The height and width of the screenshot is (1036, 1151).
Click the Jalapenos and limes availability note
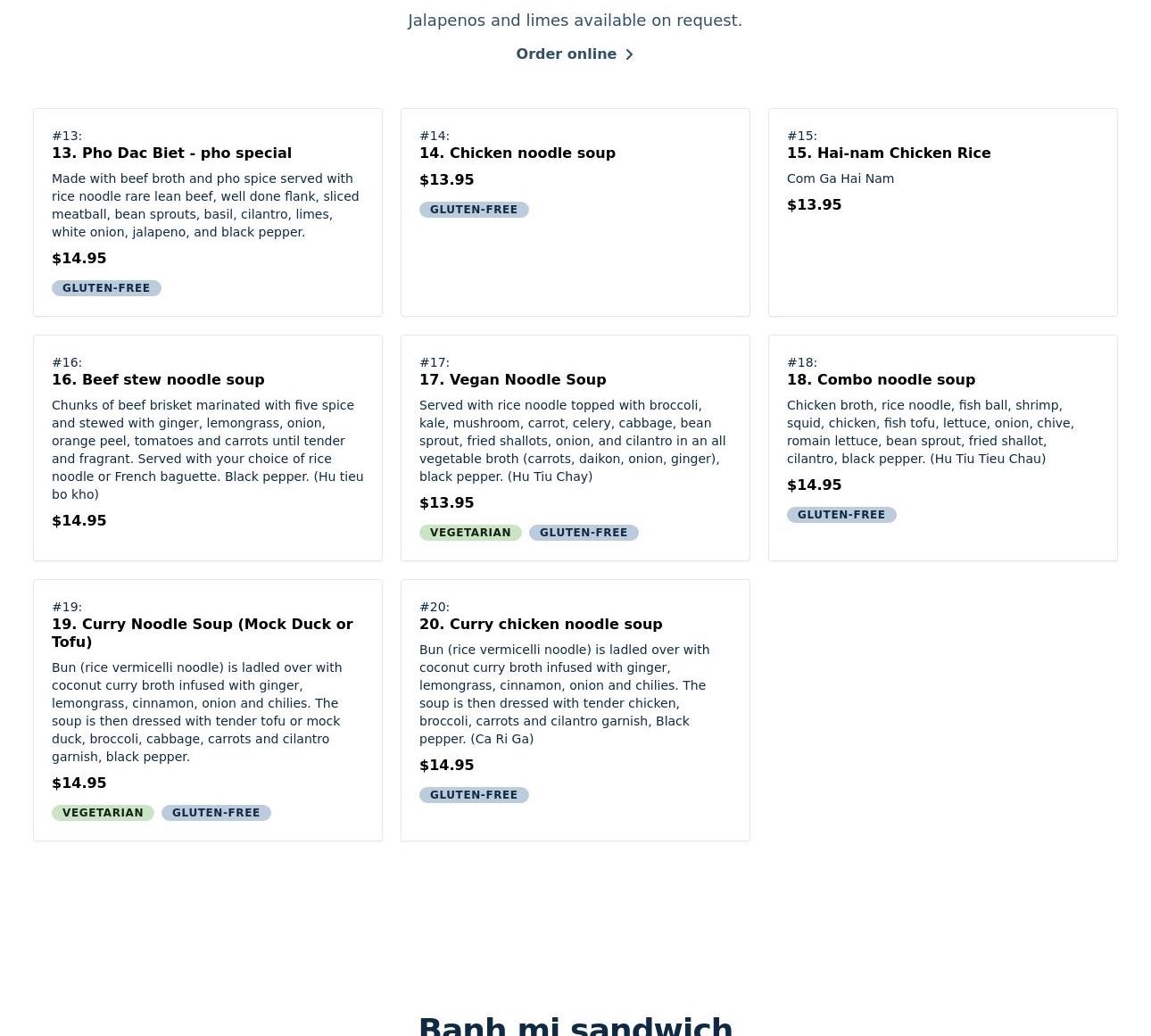pyautogui.click(x=575, y=21)
